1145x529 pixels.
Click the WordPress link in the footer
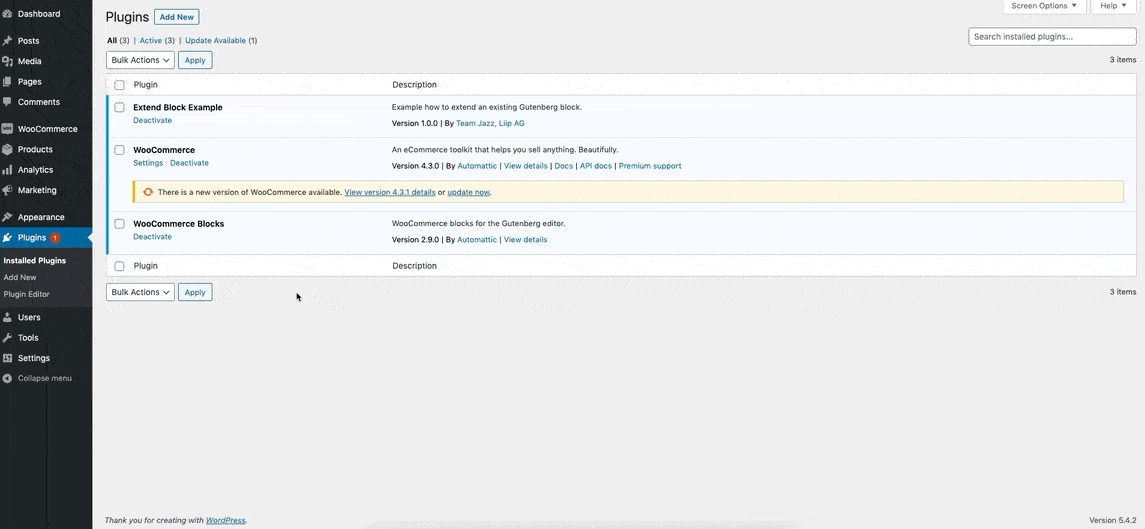point(226,520)
